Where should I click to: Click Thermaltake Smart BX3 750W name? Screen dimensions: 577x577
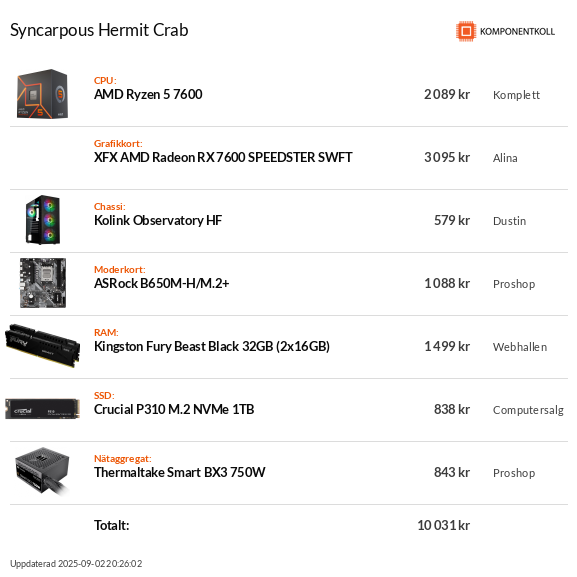(180, 472)
